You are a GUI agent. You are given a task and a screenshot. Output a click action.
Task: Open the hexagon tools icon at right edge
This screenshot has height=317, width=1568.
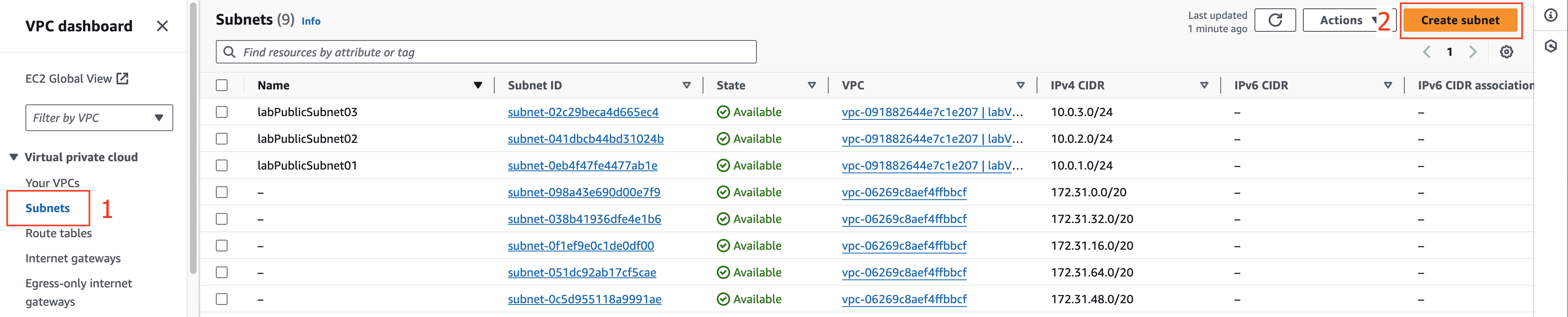(x=1550, y=46)
